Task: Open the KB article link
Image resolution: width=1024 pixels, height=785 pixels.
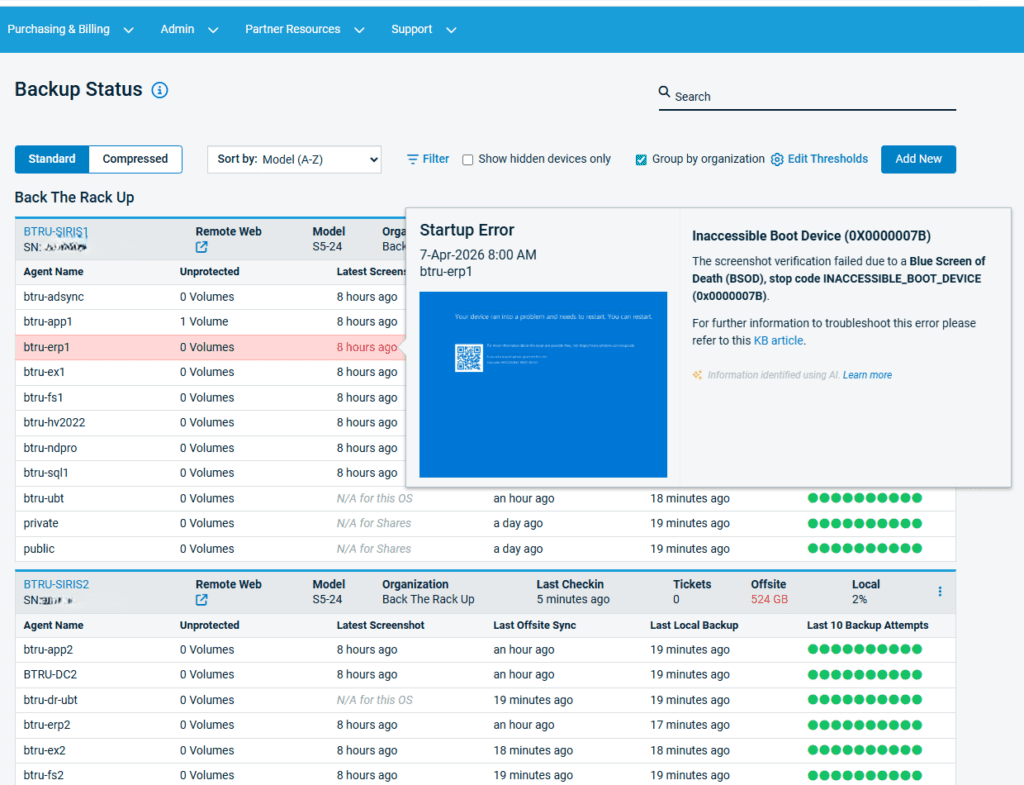Action: click(x=778, y=340)
